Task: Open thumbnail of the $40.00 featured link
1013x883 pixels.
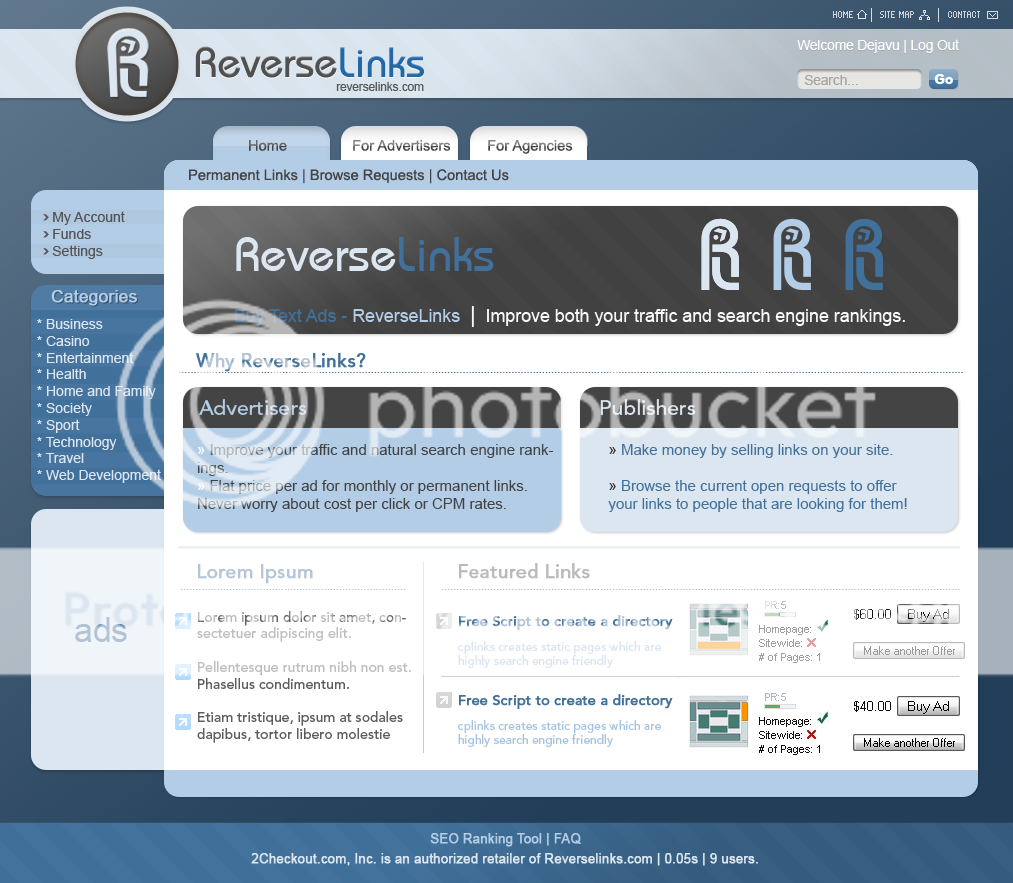Action: coord(718,721)
